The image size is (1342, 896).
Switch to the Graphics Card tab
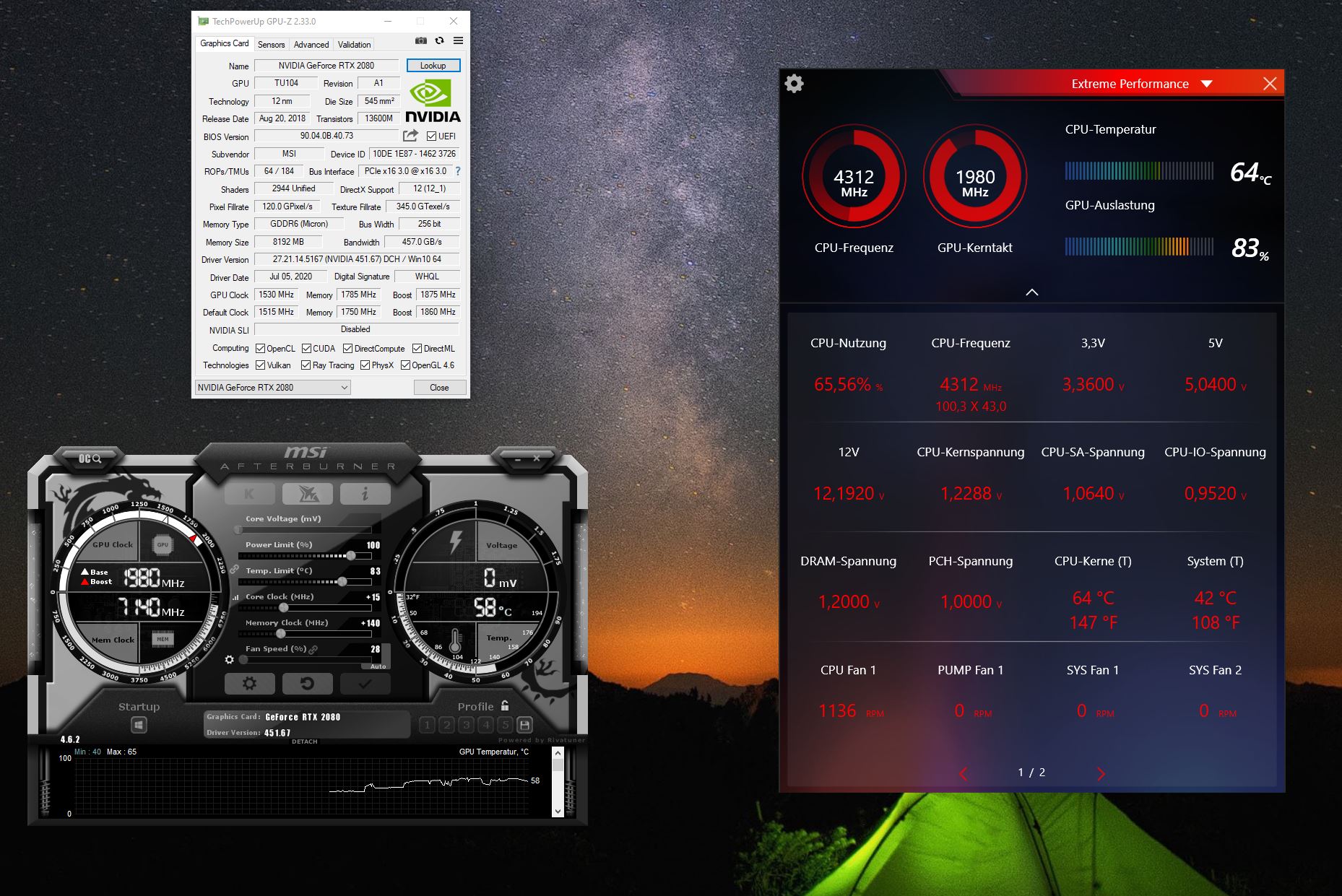[x=225, y=43]
